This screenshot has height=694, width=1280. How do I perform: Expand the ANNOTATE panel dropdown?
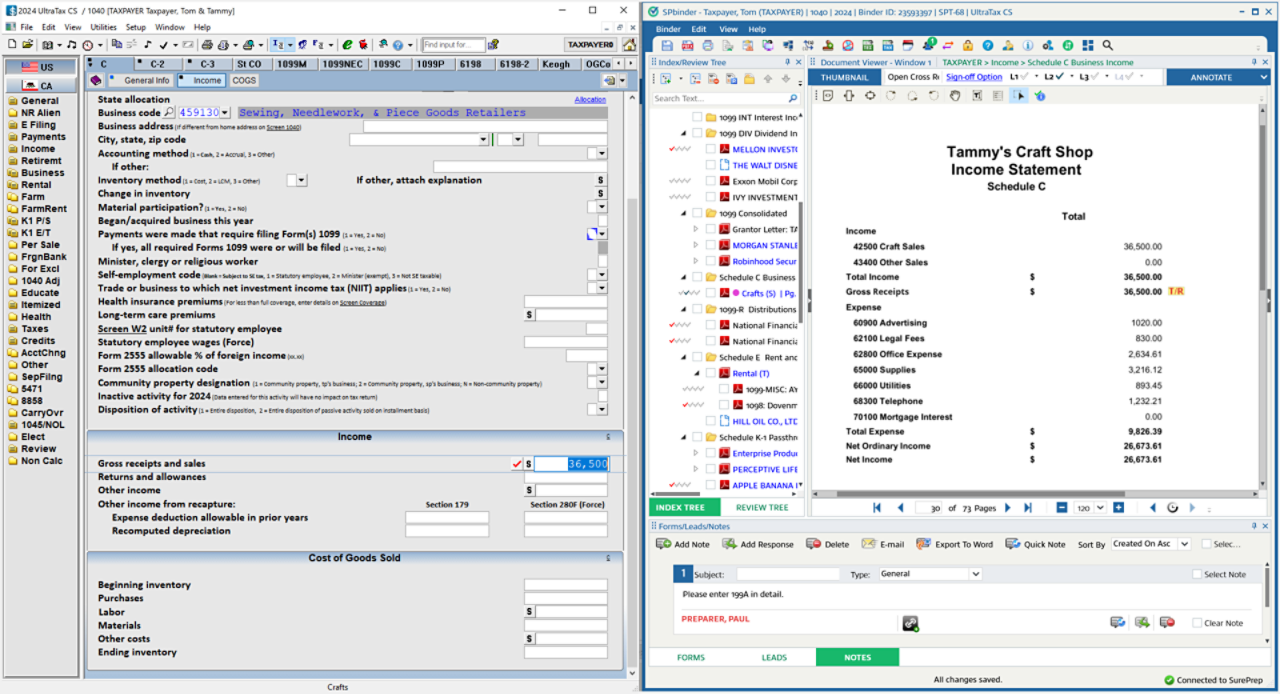click(1263, 77)
